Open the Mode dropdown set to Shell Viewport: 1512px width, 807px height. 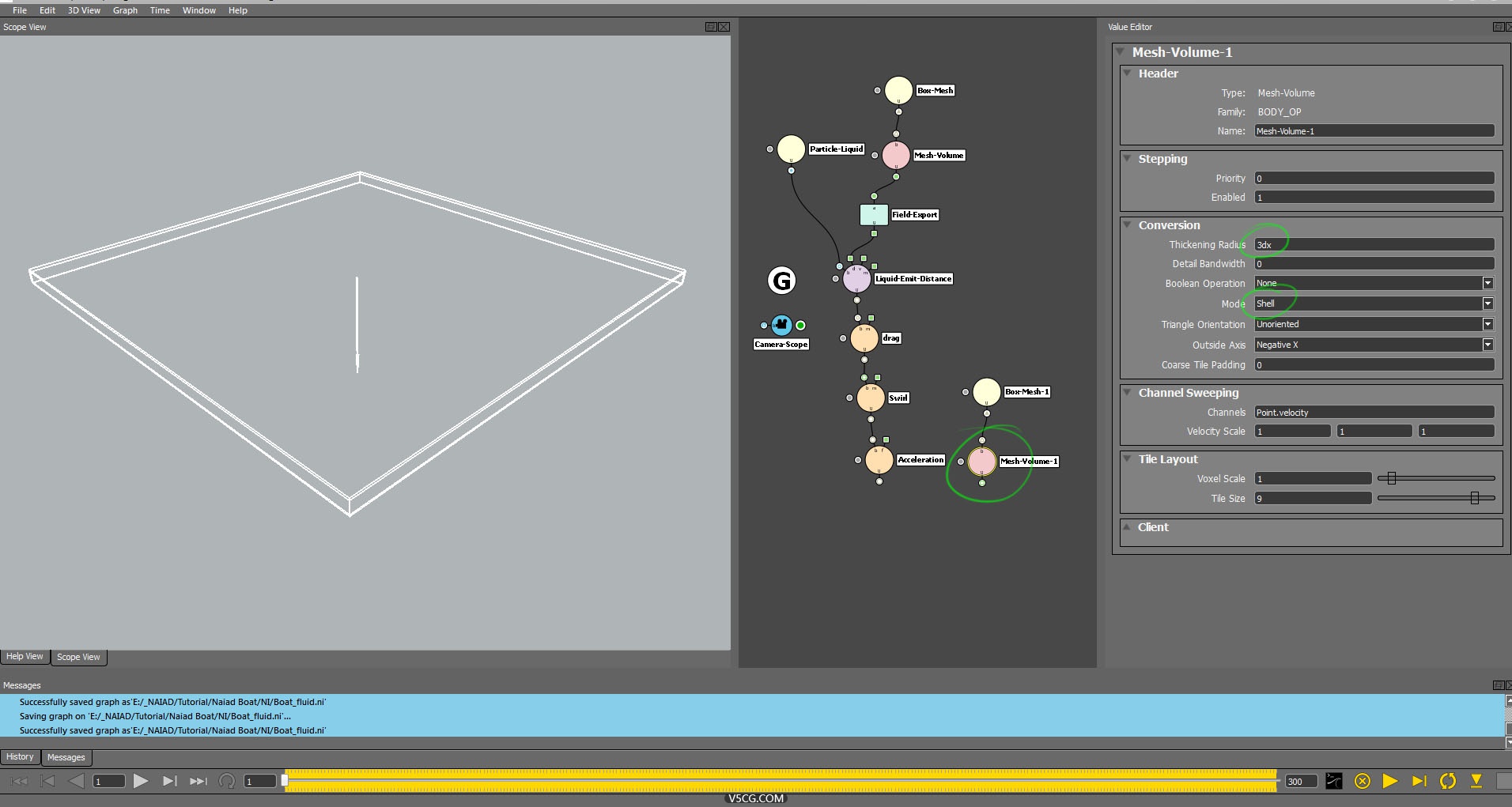[1374, 304]
